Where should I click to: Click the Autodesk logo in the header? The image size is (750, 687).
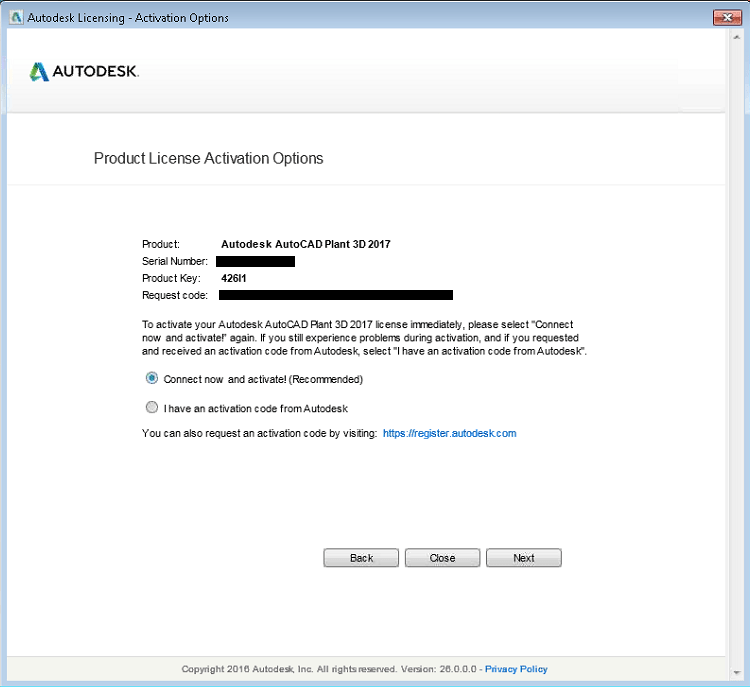pyautogui.click(x=84, y=72)
